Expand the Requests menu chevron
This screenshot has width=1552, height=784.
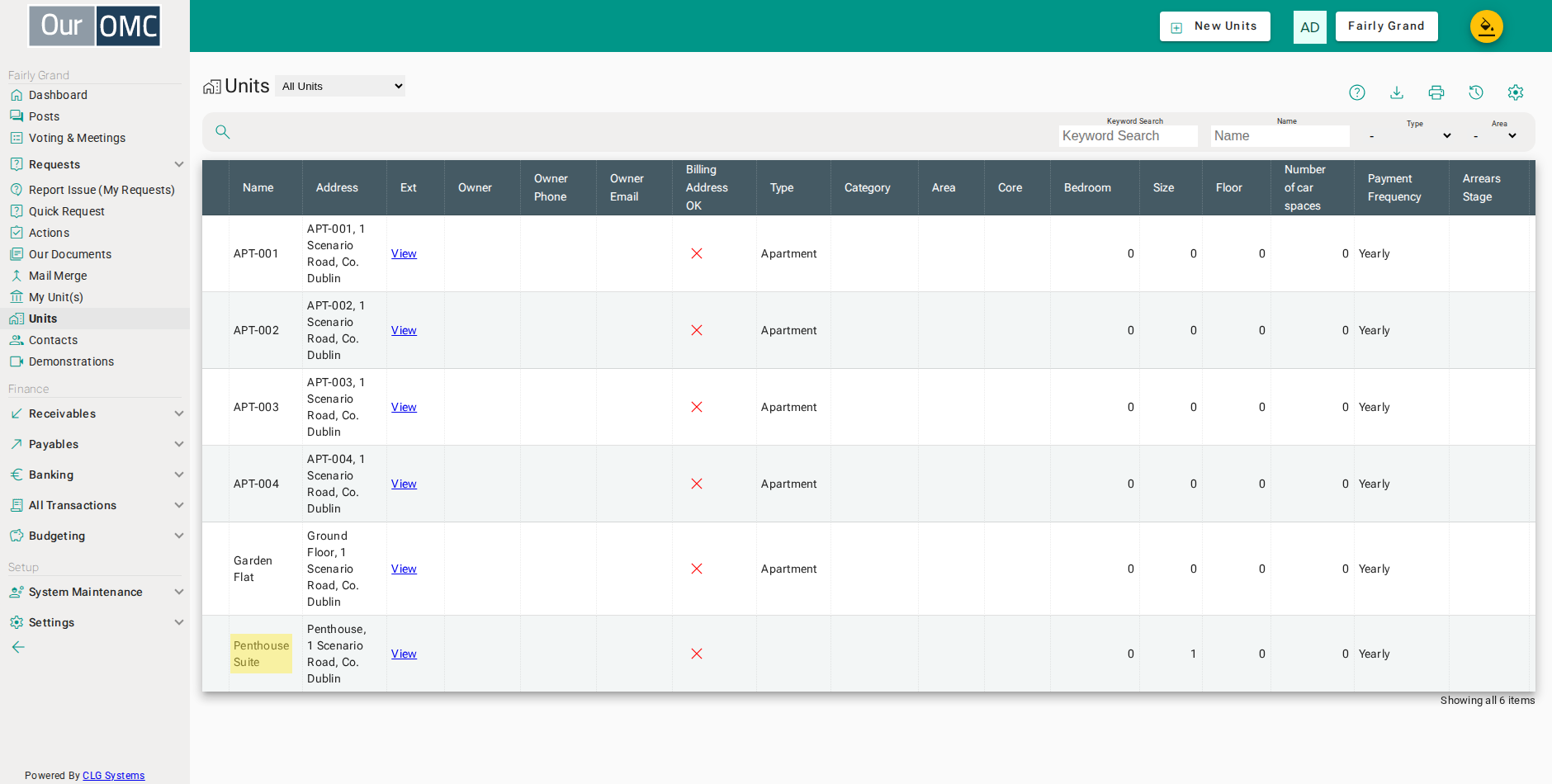click(x=179, y=164)
